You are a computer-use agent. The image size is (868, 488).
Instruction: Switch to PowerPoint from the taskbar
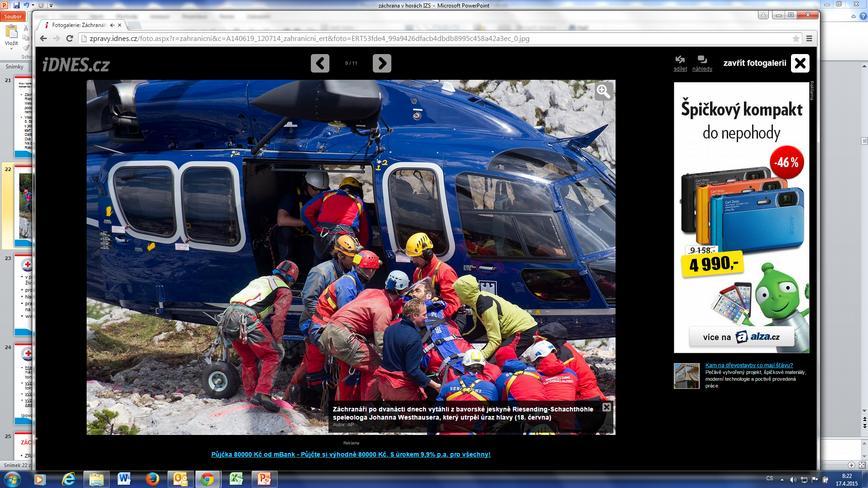pos(264,479)
